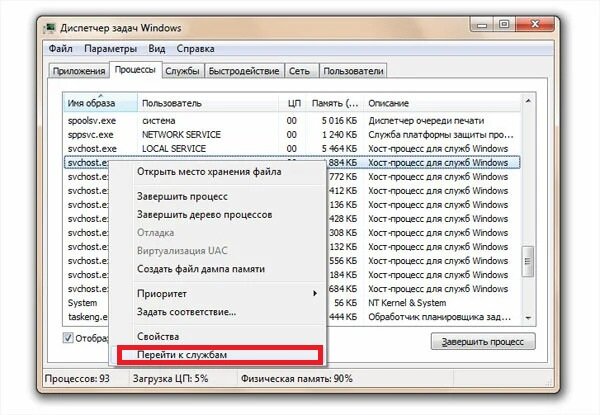This screenshot has height=415, width=600.
Task: Click the Завершить процесс button
Action: point(483,342)
